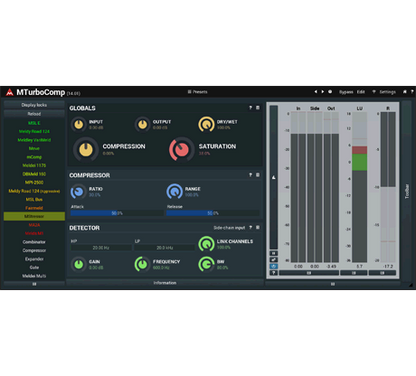Click the random preset circle icon
Viewport: 416px width, 376px height.
click(x=330, y=92)
